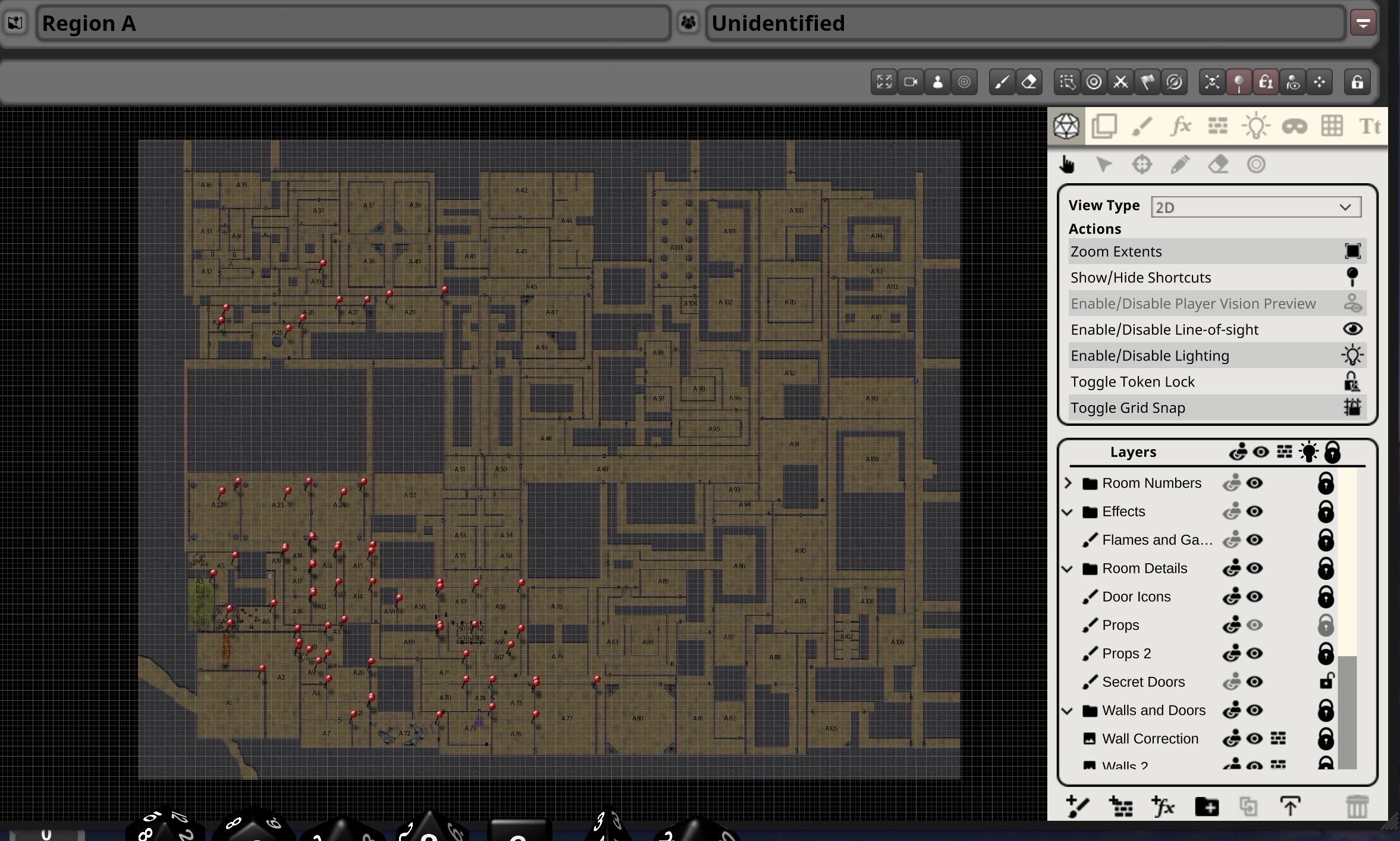Open the View Type dropdown
1400x841 pixels.
(x=1255, y=207)
